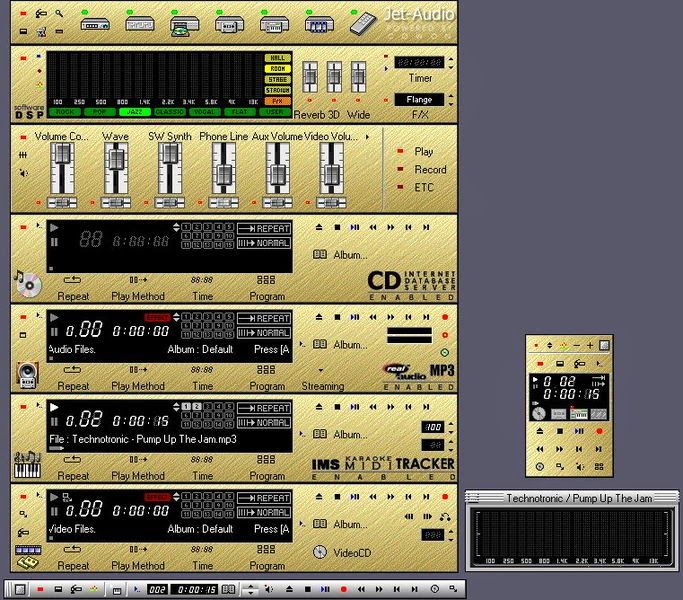Click the magnifier icon in the top bar
683x600 pixels.
[x=59, y=14]
